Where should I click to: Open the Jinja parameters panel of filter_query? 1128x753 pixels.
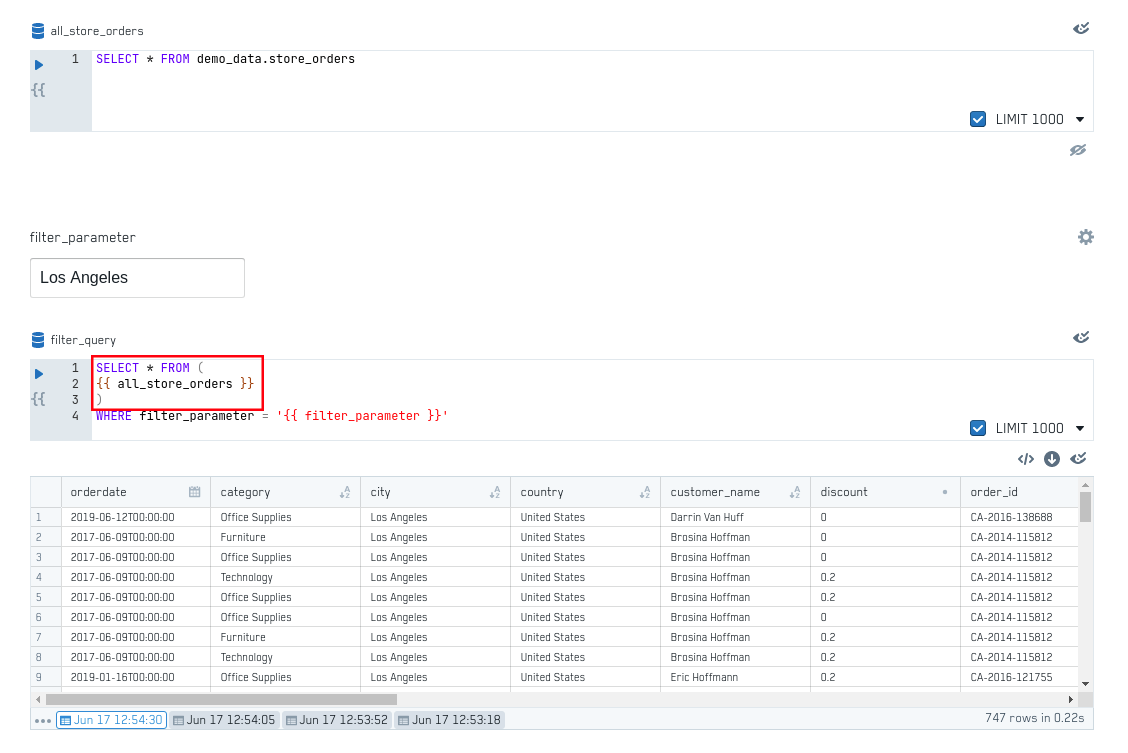[x=38, y=398]
